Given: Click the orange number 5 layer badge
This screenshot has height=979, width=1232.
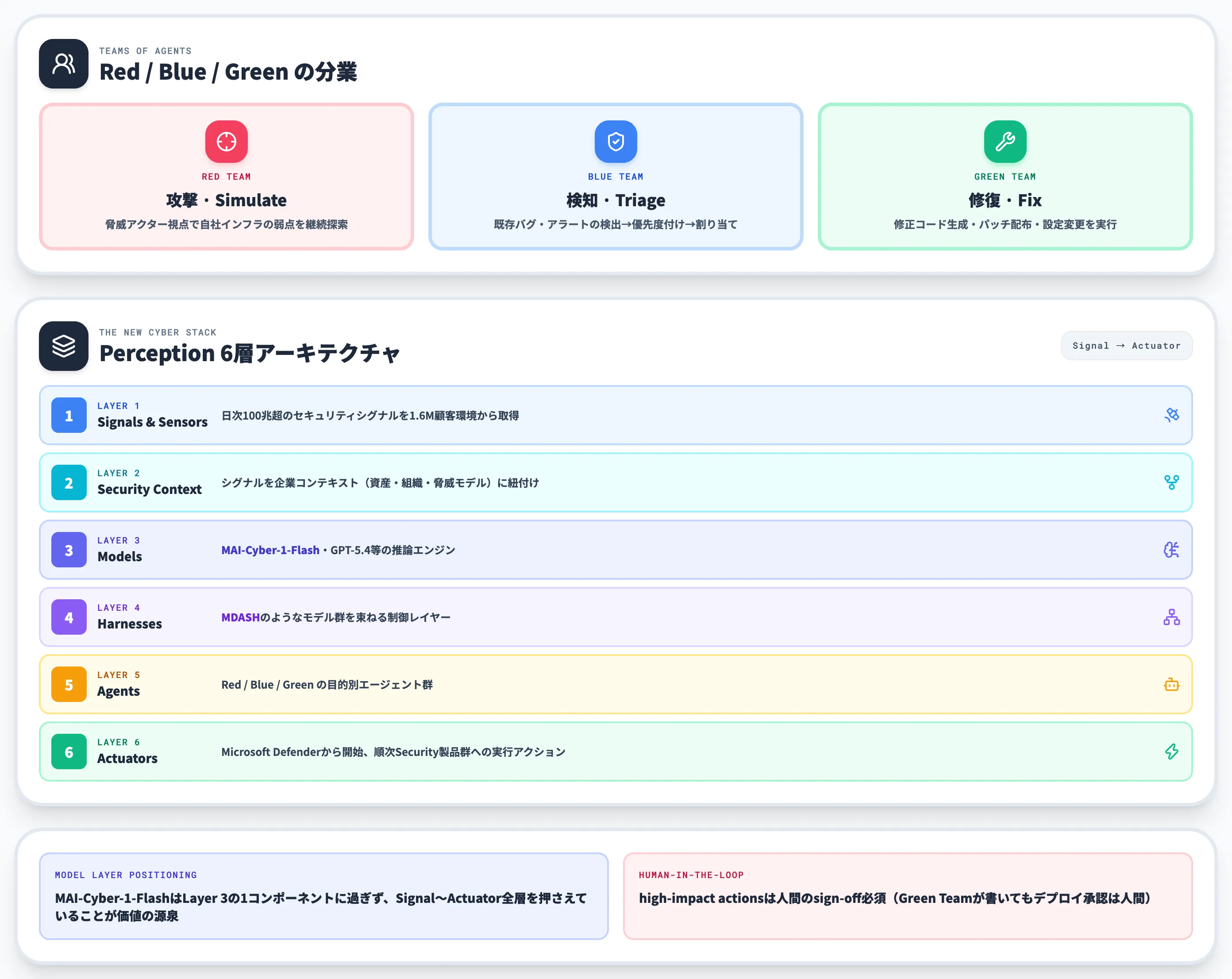Looking at the screenshot, I should tap(69, 684).
